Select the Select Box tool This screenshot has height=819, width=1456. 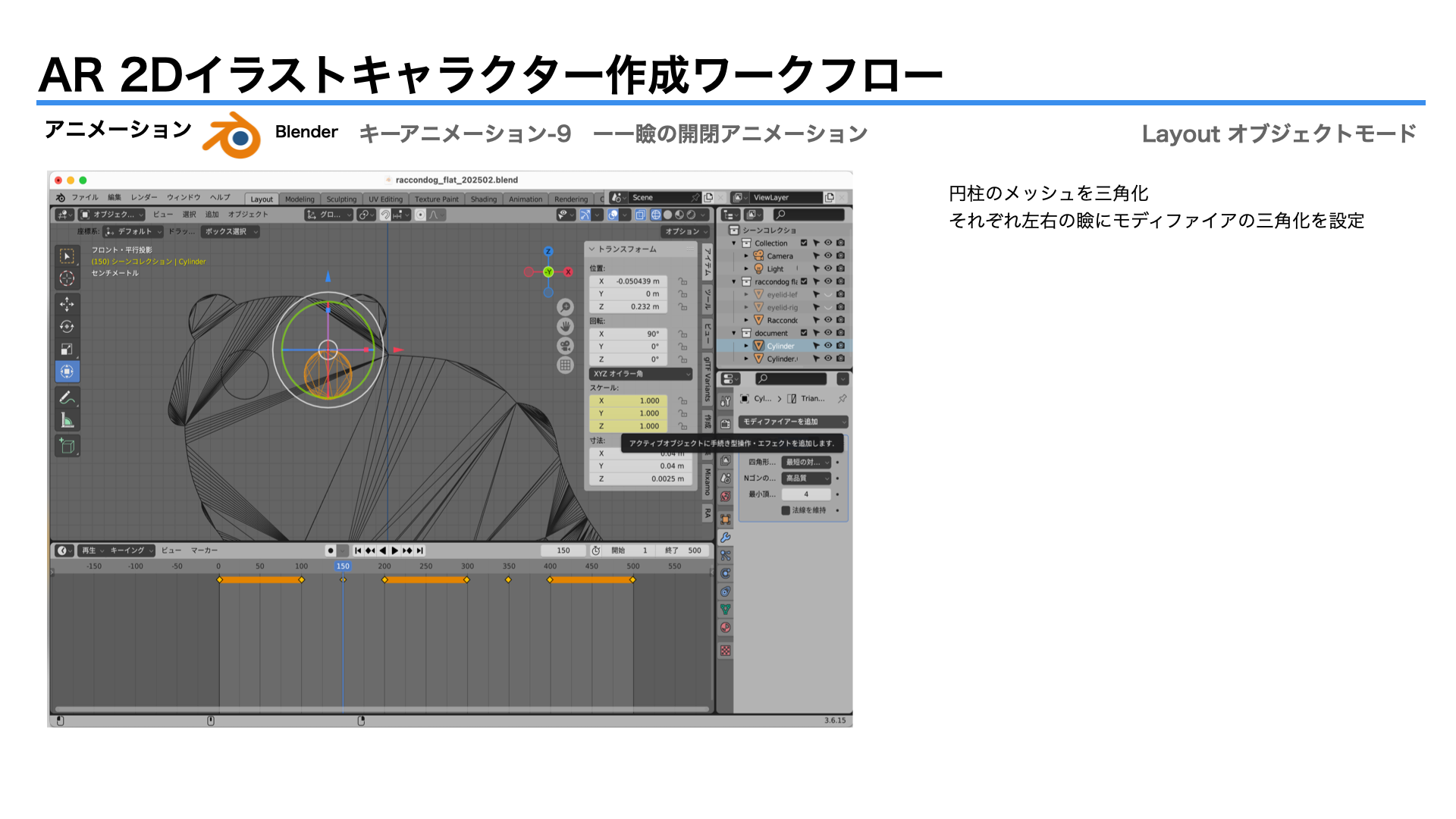tap(67, 256)
